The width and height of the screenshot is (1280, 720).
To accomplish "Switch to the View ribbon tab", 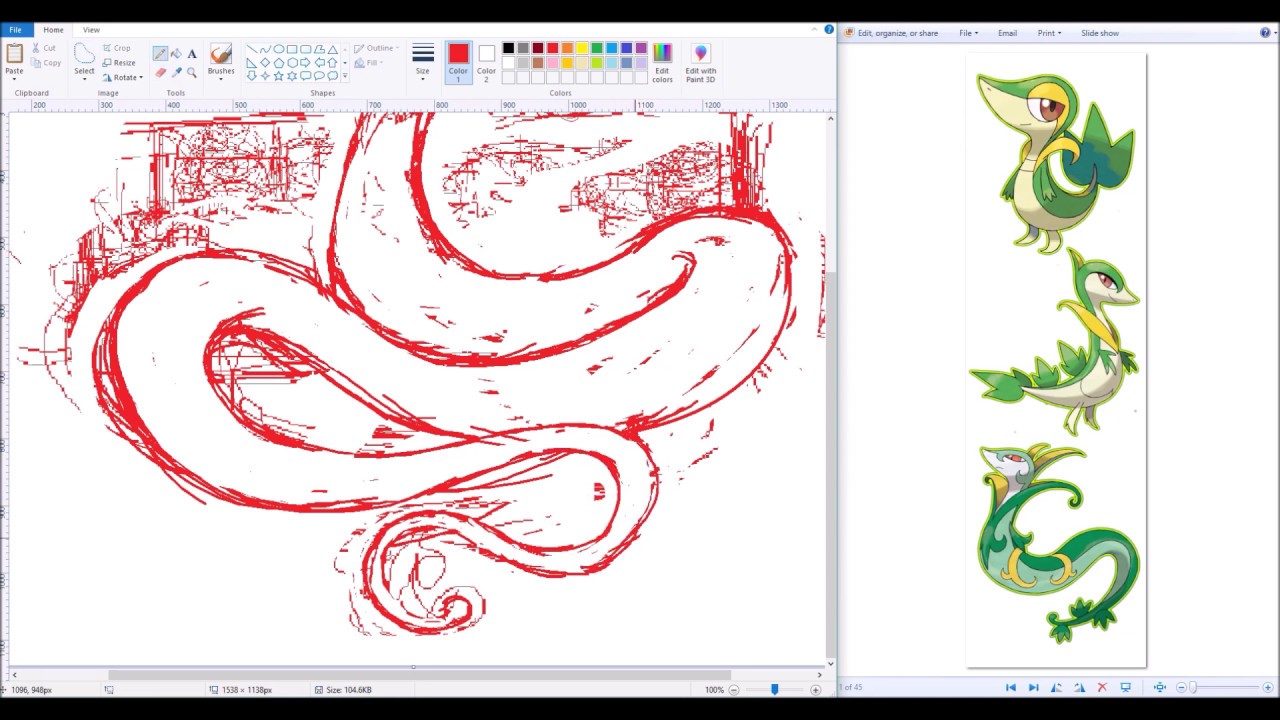I will tap(91, 30).
